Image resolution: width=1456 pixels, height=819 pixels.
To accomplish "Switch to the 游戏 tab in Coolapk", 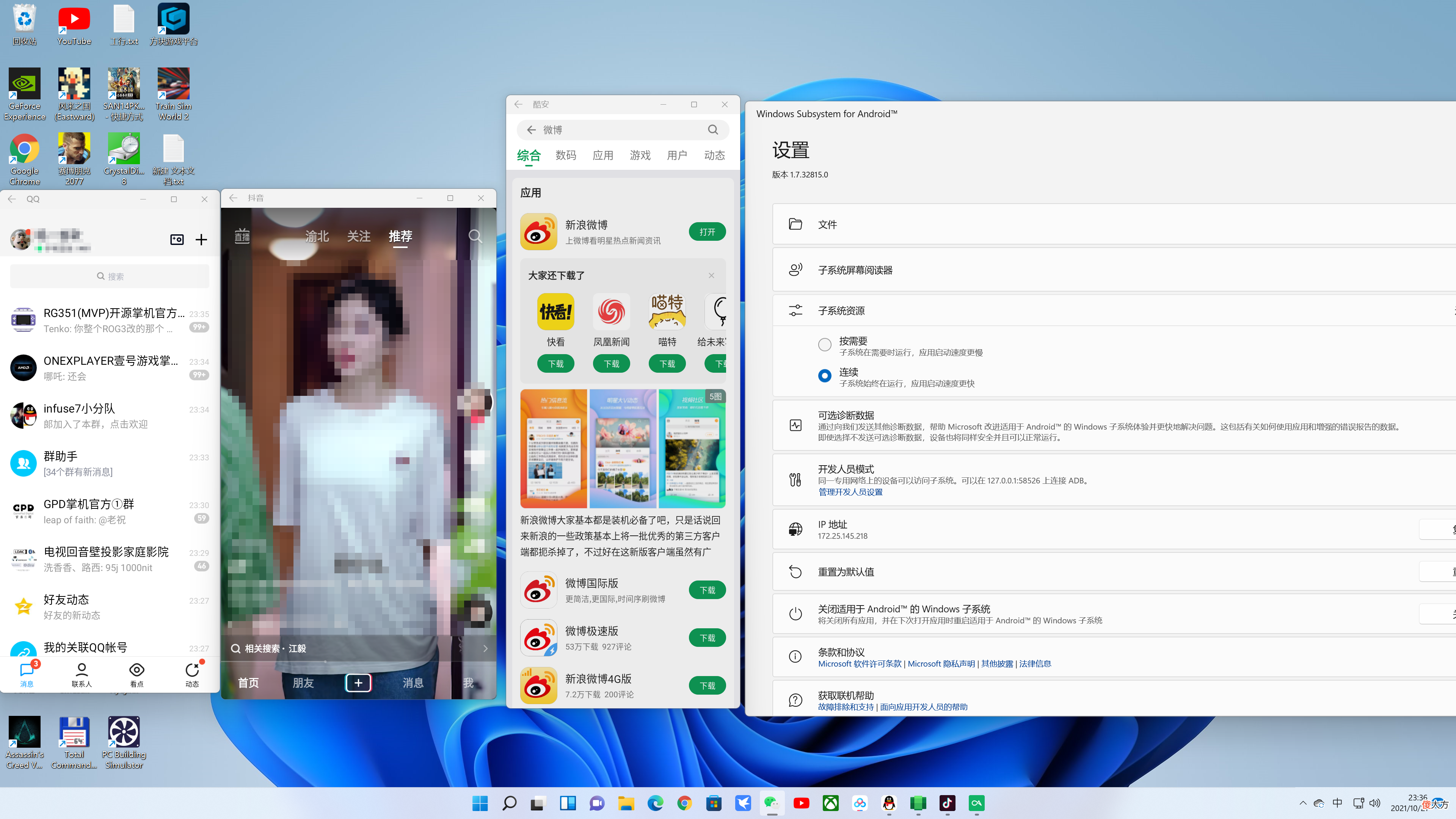I will (x=640, y=155).
